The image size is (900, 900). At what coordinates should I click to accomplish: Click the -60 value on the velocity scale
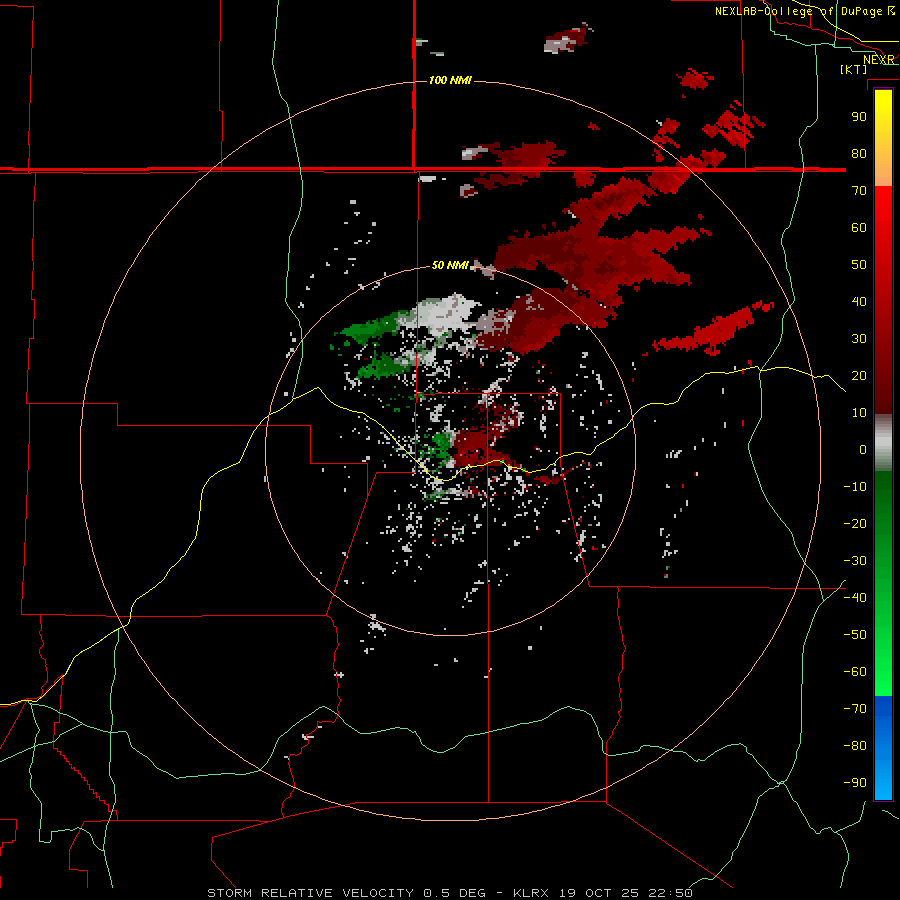pyautogui.click(x=855, y=672)
